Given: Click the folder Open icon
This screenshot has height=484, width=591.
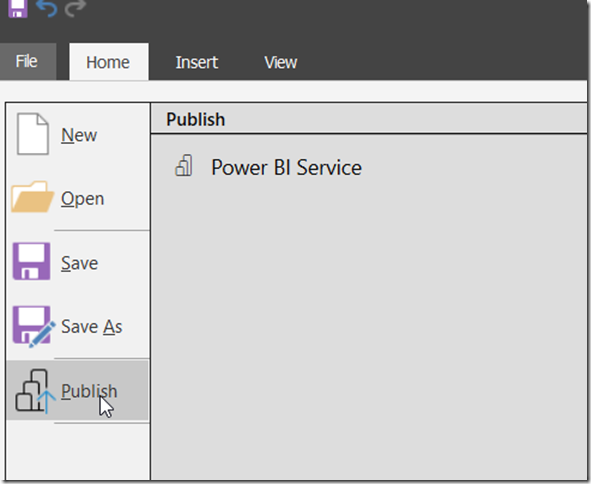Looking at the screenshot, I should point(32,197).
